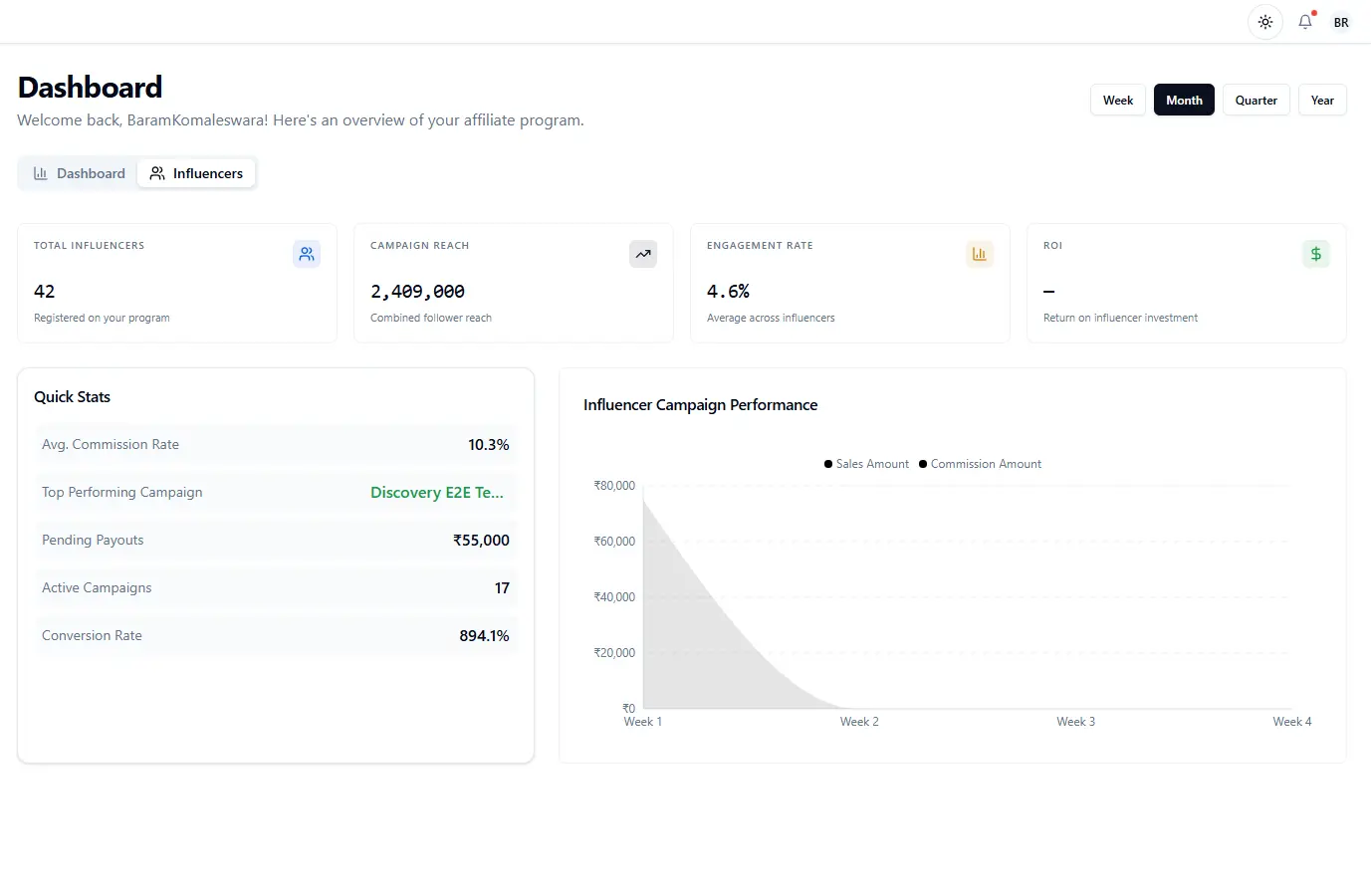This screenshot has width=1371, height=896.
Task: Click the Week 4 axis label
Action: pos(1292,722)
